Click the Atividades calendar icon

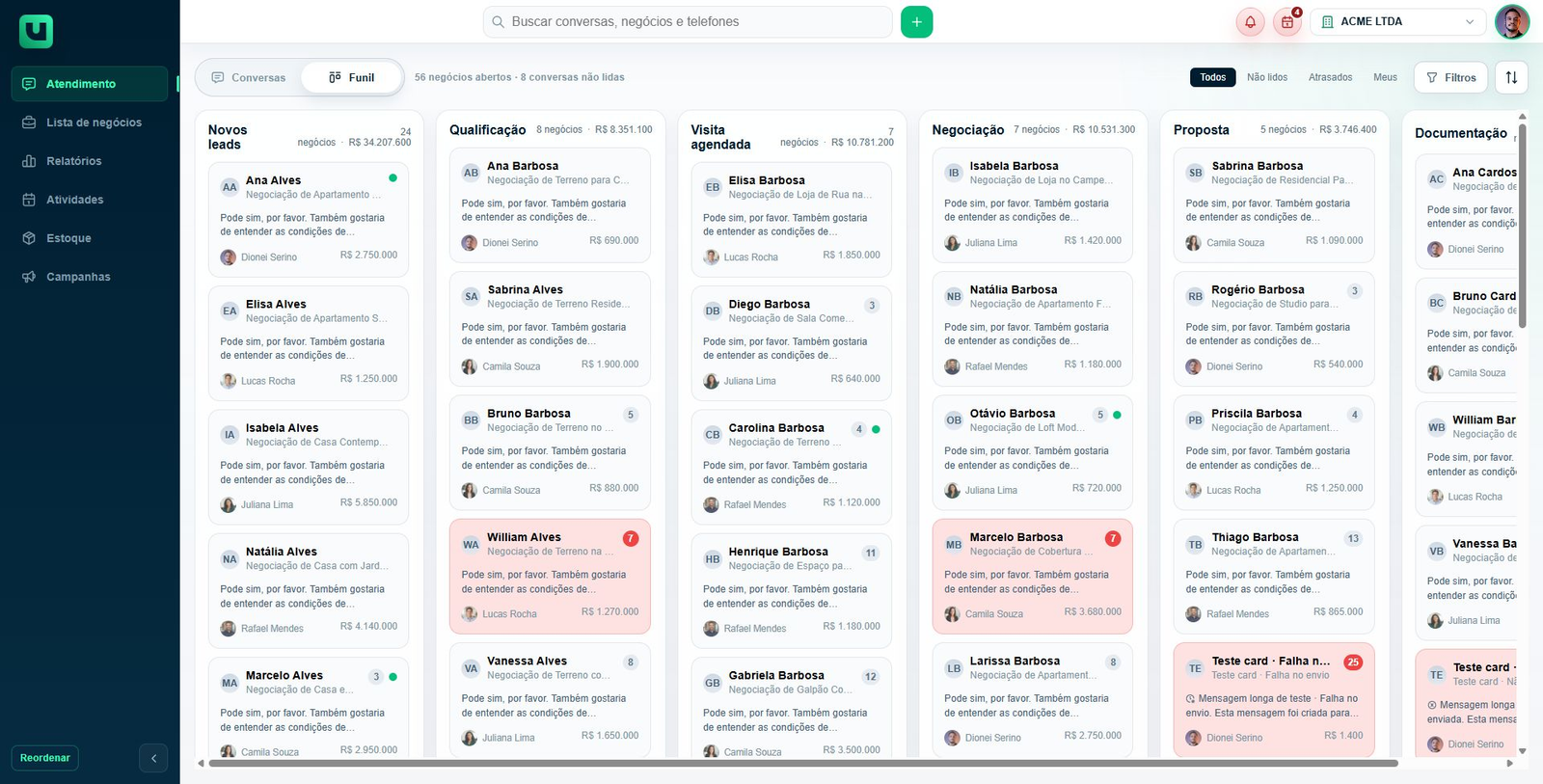point(29,200)
